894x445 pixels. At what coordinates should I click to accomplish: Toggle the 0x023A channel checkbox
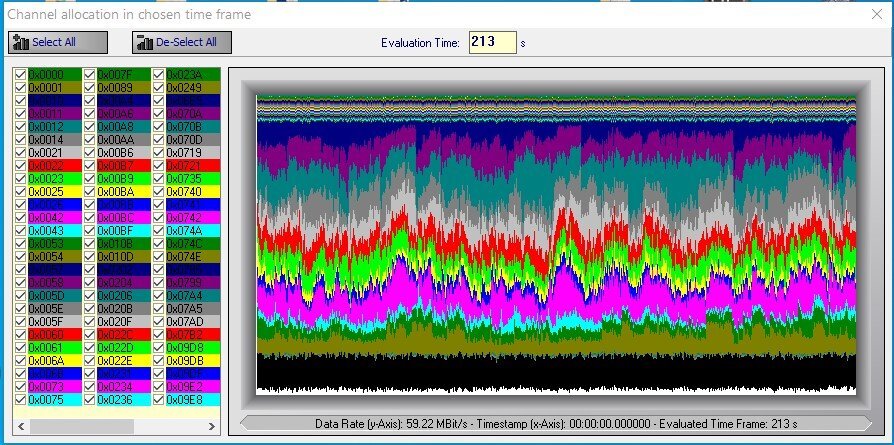(x=159, y=75)
